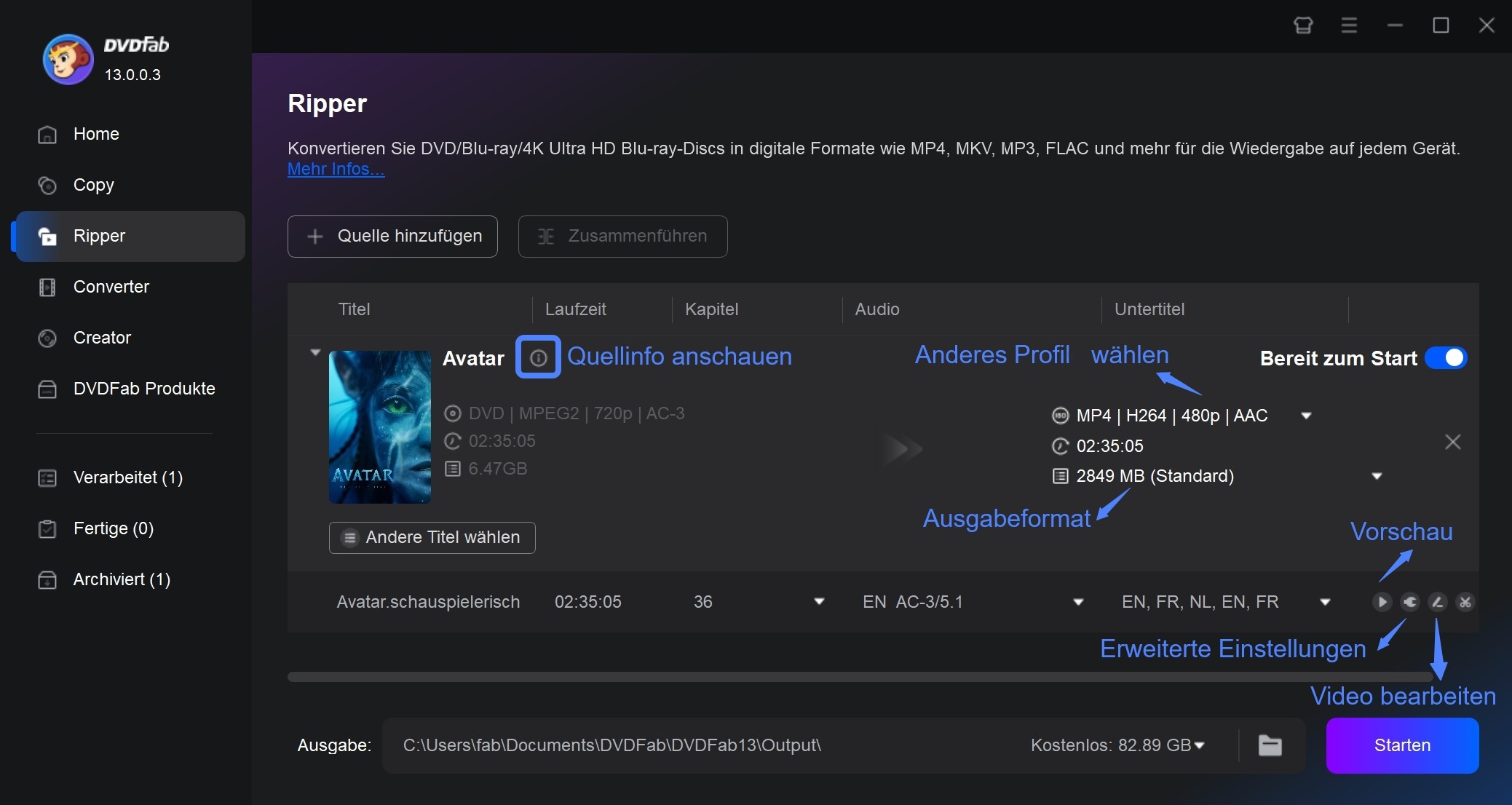This screenshot has height=805, width=1512.
Task: Click the Quelle hinzufügen button
Action: 394,235
